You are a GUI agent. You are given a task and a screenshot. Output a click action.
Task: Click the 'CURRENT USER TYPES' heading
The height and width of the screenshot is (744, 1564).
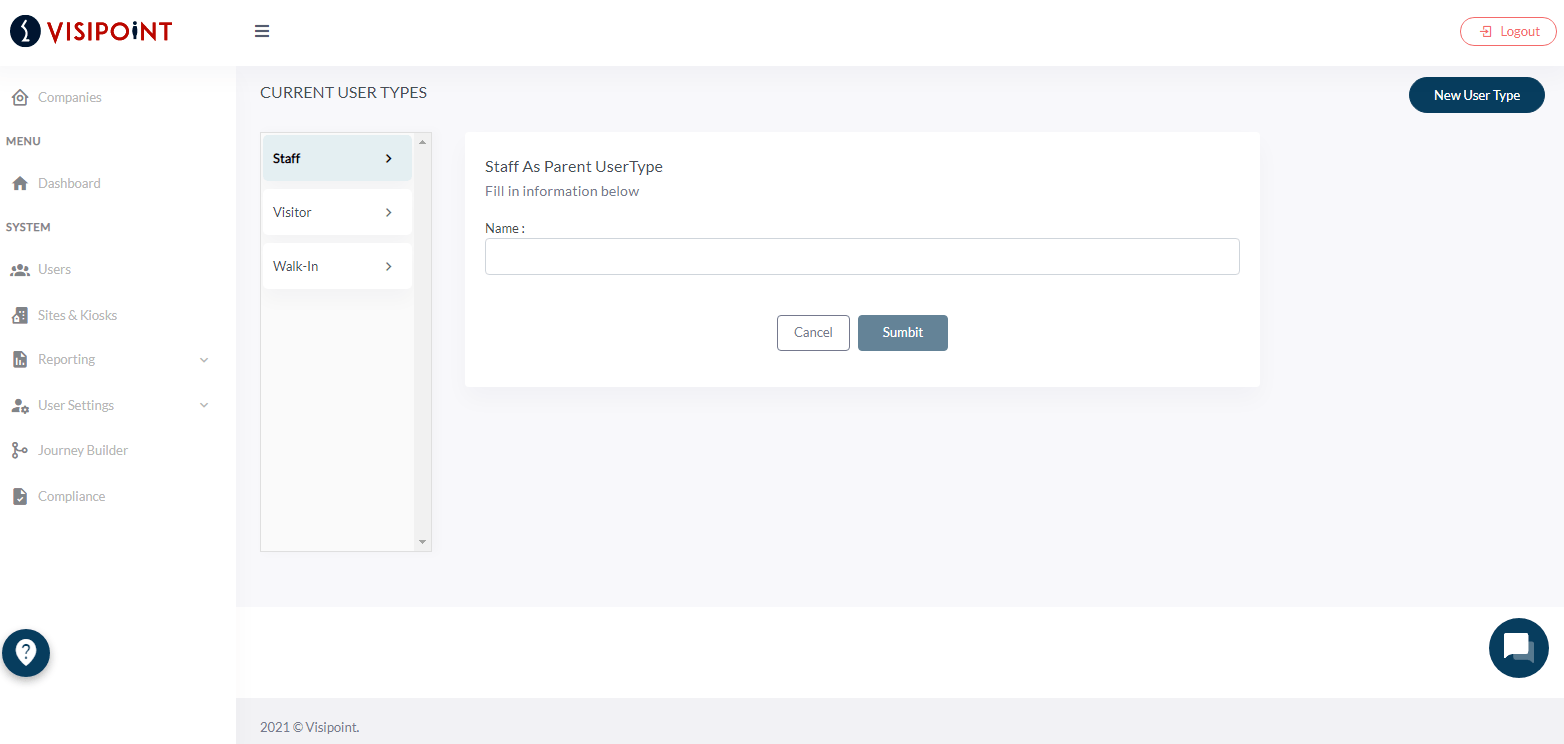coord(343,93)
